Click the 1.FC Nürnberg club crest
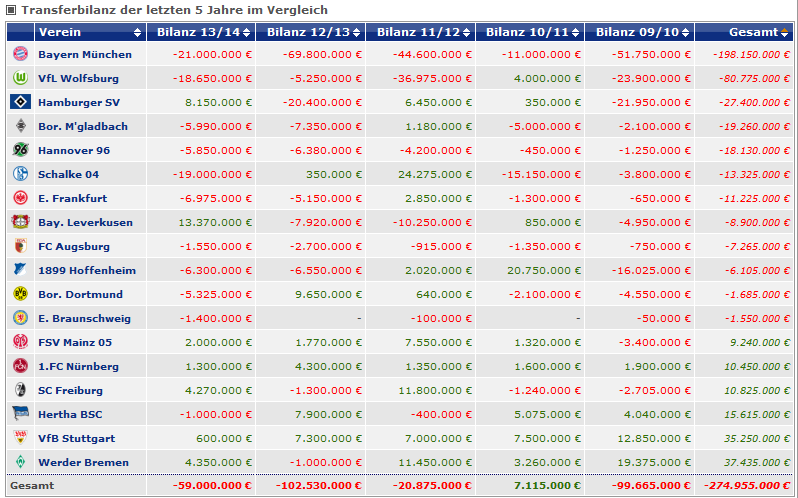 [x=20, y=366]
